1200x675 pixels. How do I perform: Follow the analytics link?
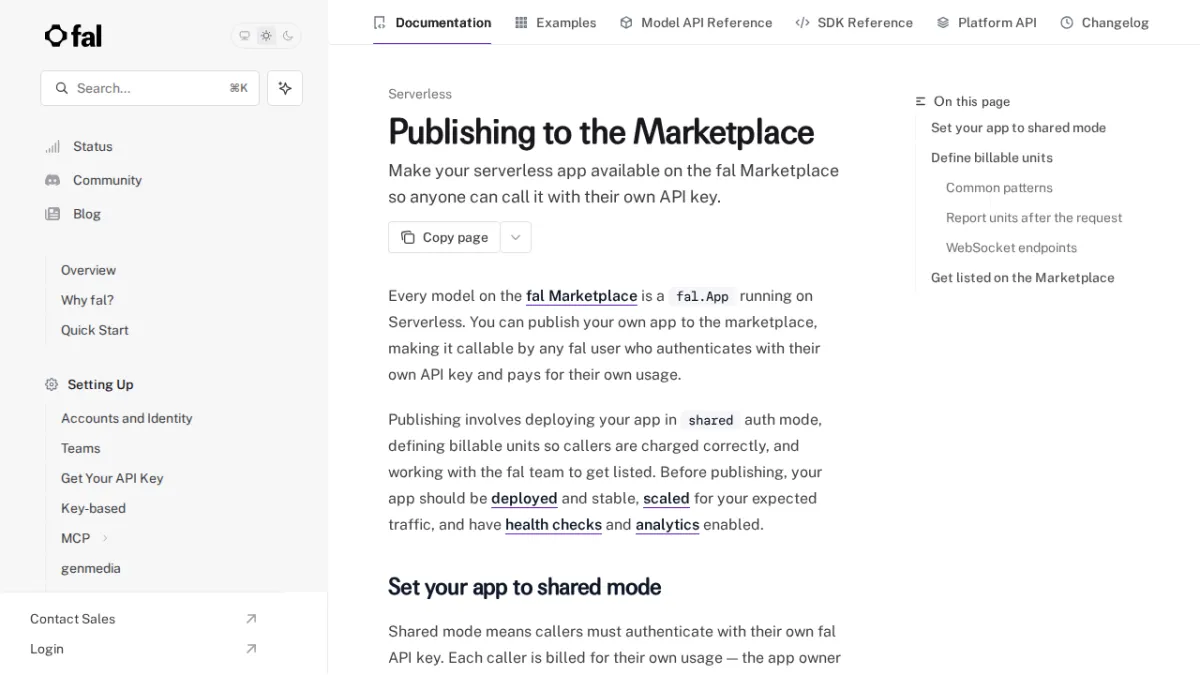pyautogui.click(x=667, y=524)
